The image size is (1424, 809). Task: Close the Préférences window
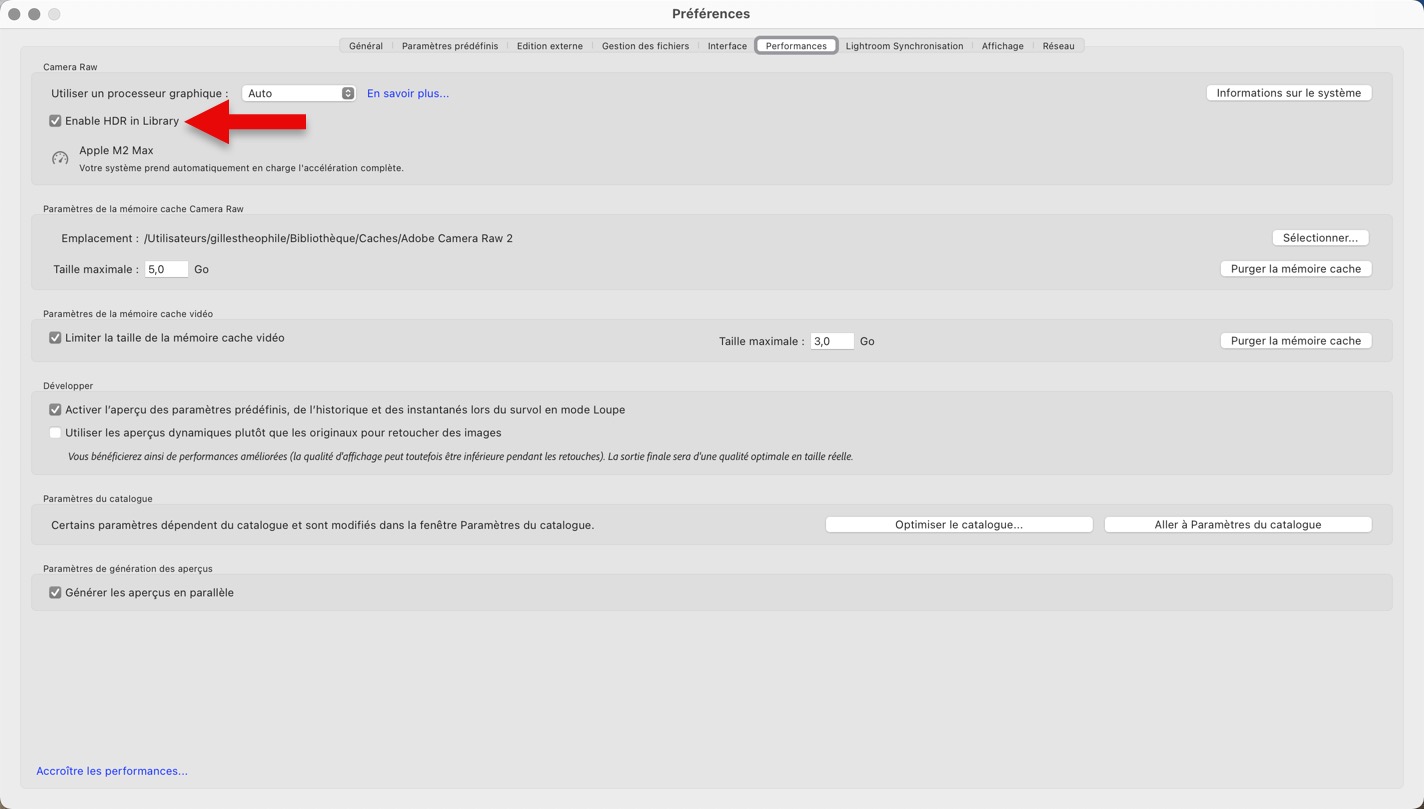pos(14,14)
